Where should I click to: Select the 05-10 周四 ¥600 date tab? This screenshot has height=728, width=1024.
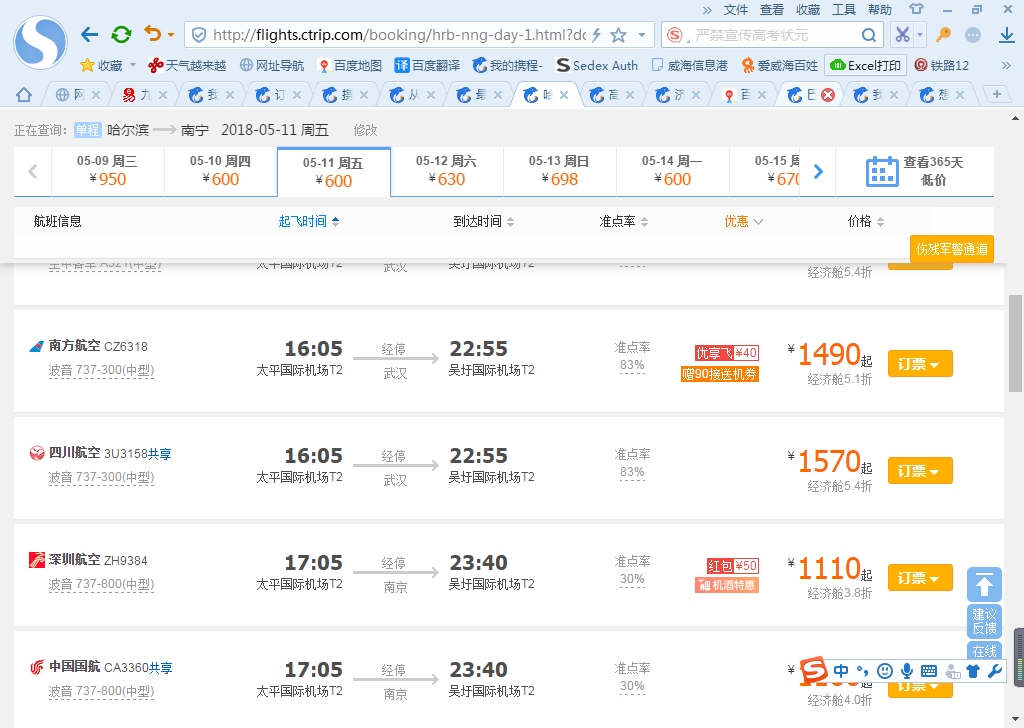pos(221,171)
